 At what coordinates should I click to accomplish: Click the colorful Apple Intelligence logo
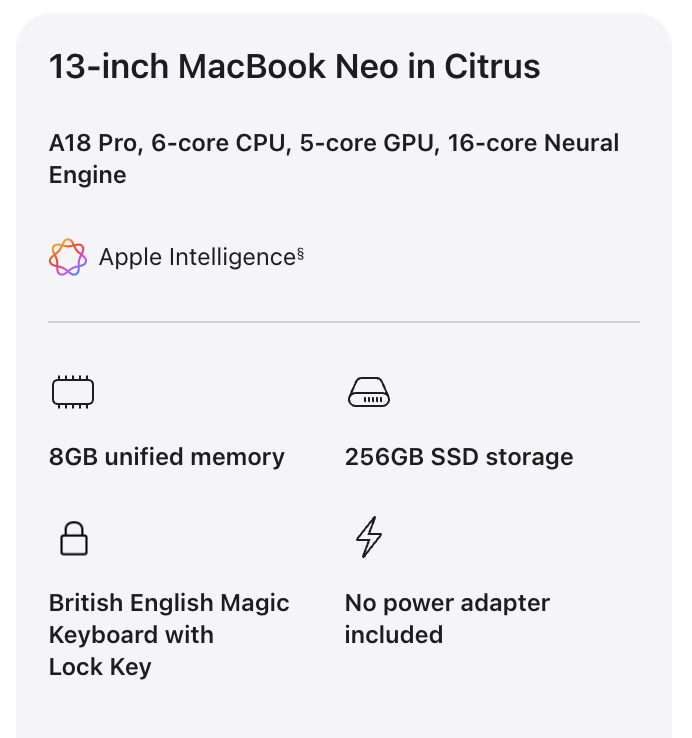[68, 257]
